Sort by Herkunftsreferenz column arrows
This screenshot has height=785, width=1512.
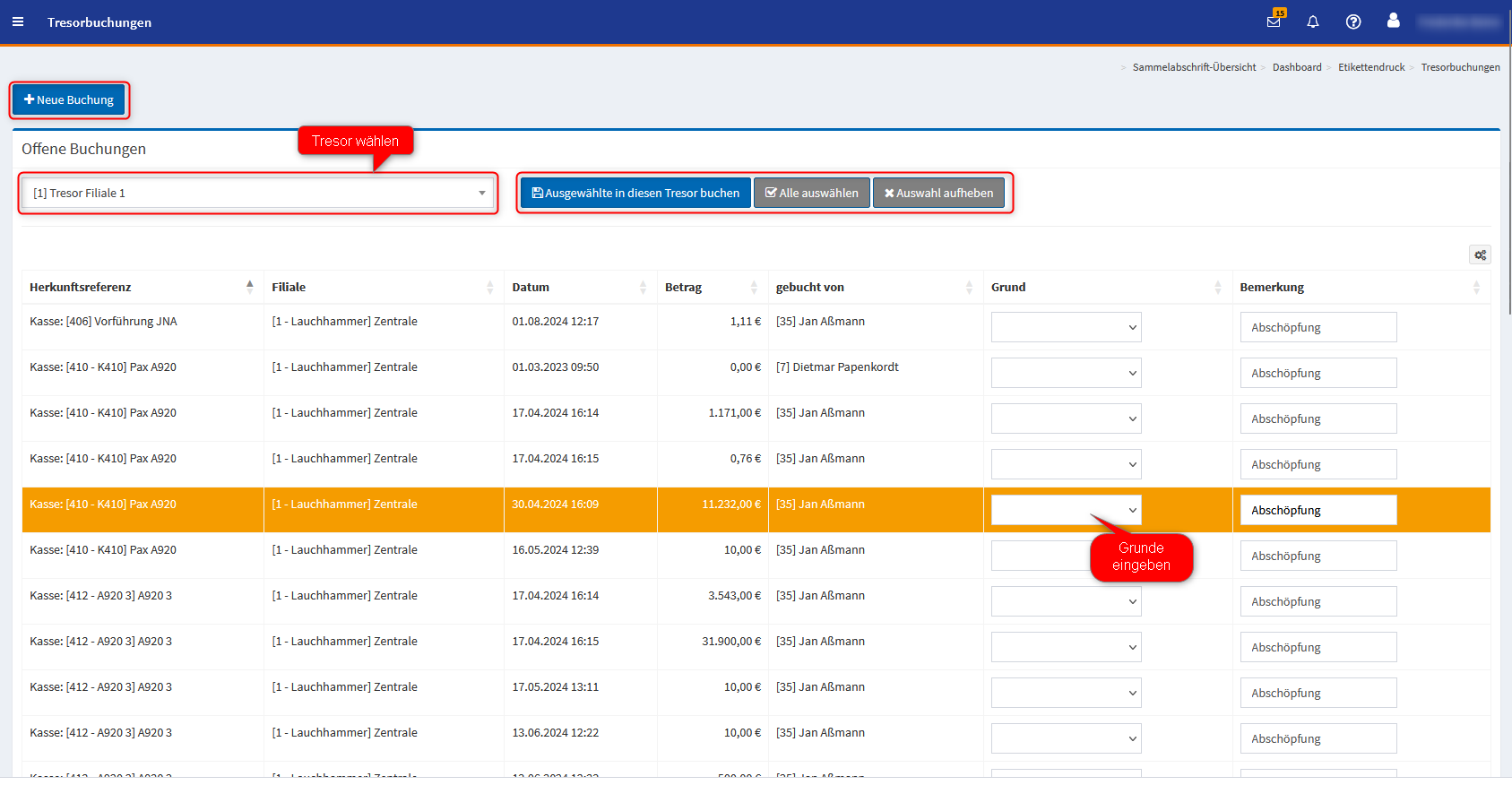click(x=249, y=287)
